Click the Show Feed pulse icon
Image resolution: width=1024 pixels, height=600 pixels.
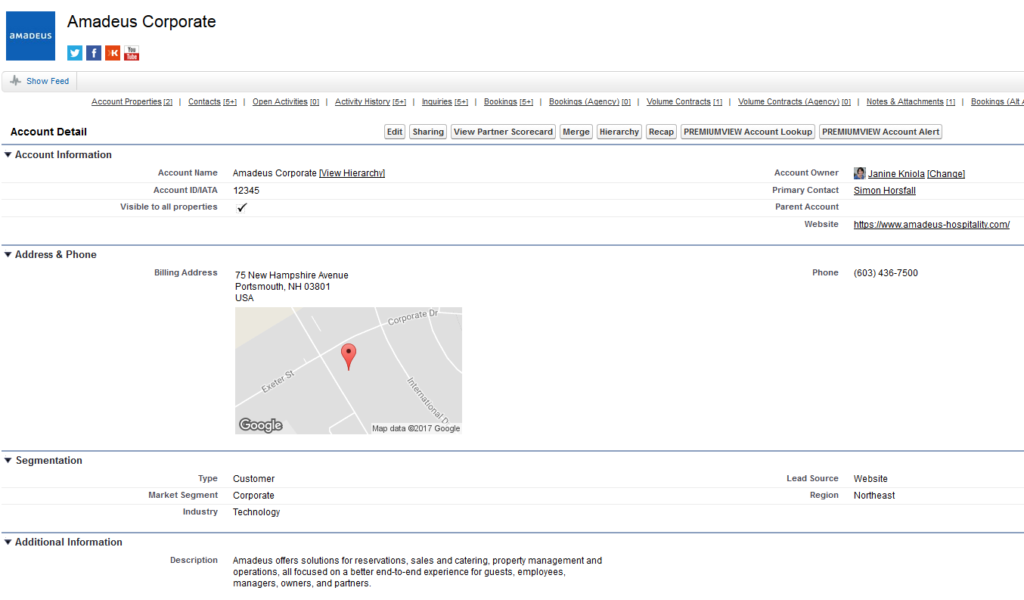point(15,81)
